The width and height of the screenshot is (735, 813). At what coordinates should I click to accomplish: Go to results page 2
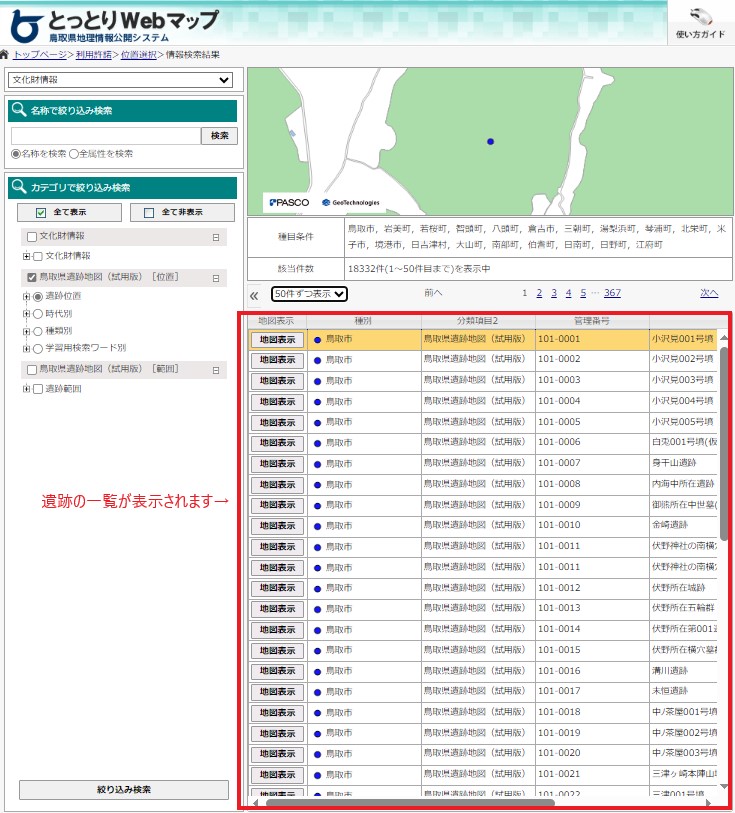[x=539, y=293]
